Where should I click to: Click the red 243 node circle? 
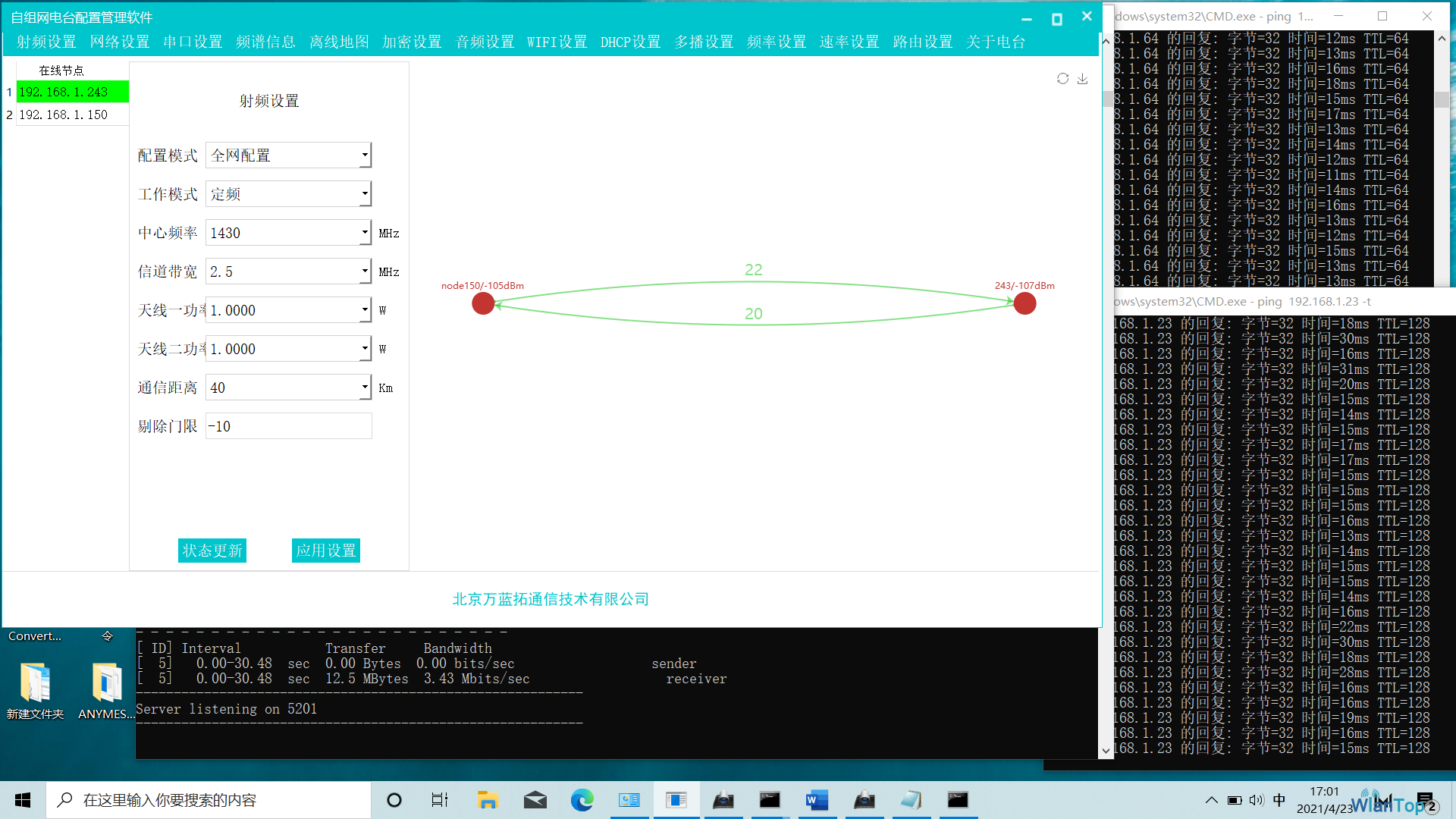1025,303
